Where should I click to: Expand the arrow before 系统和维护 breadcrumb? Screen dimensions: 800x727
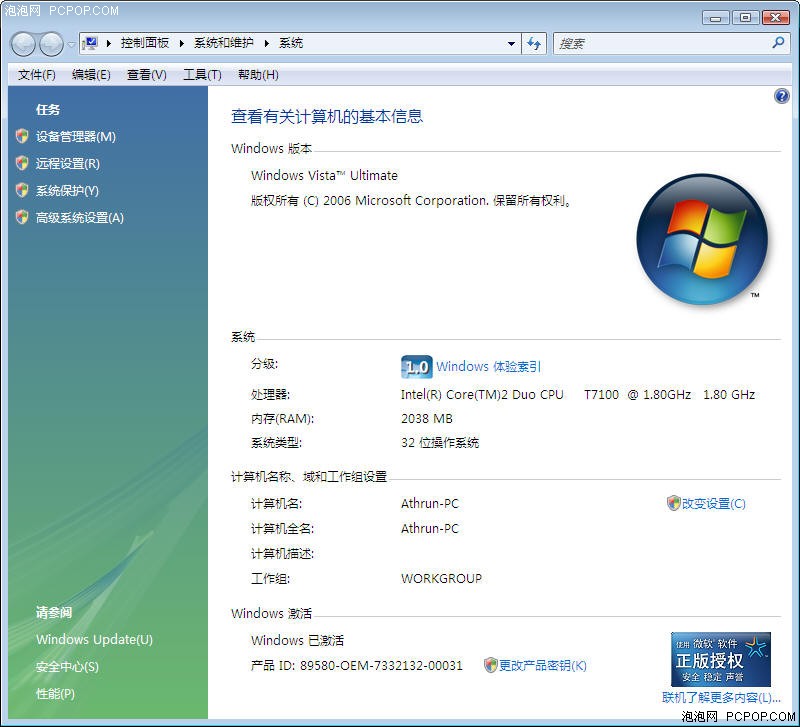(182, 43)
